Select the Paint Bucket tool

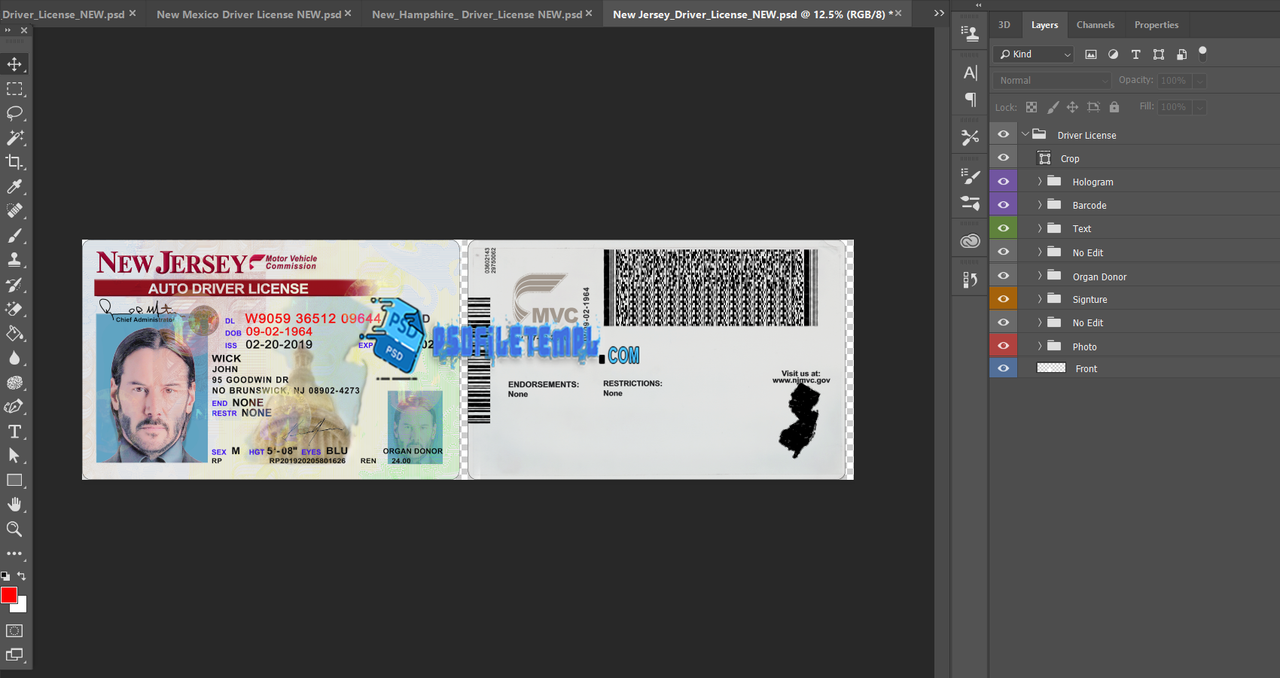click(14, 334)
